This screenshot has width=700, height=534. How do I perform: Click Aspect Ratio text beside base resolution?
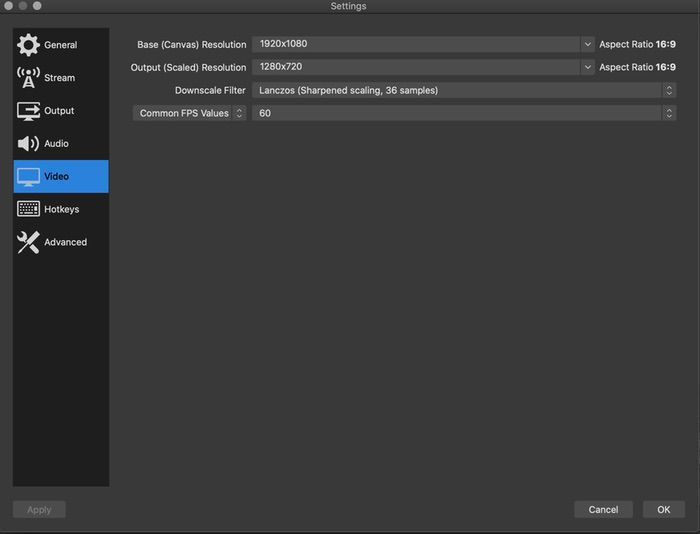coord(637,44)
